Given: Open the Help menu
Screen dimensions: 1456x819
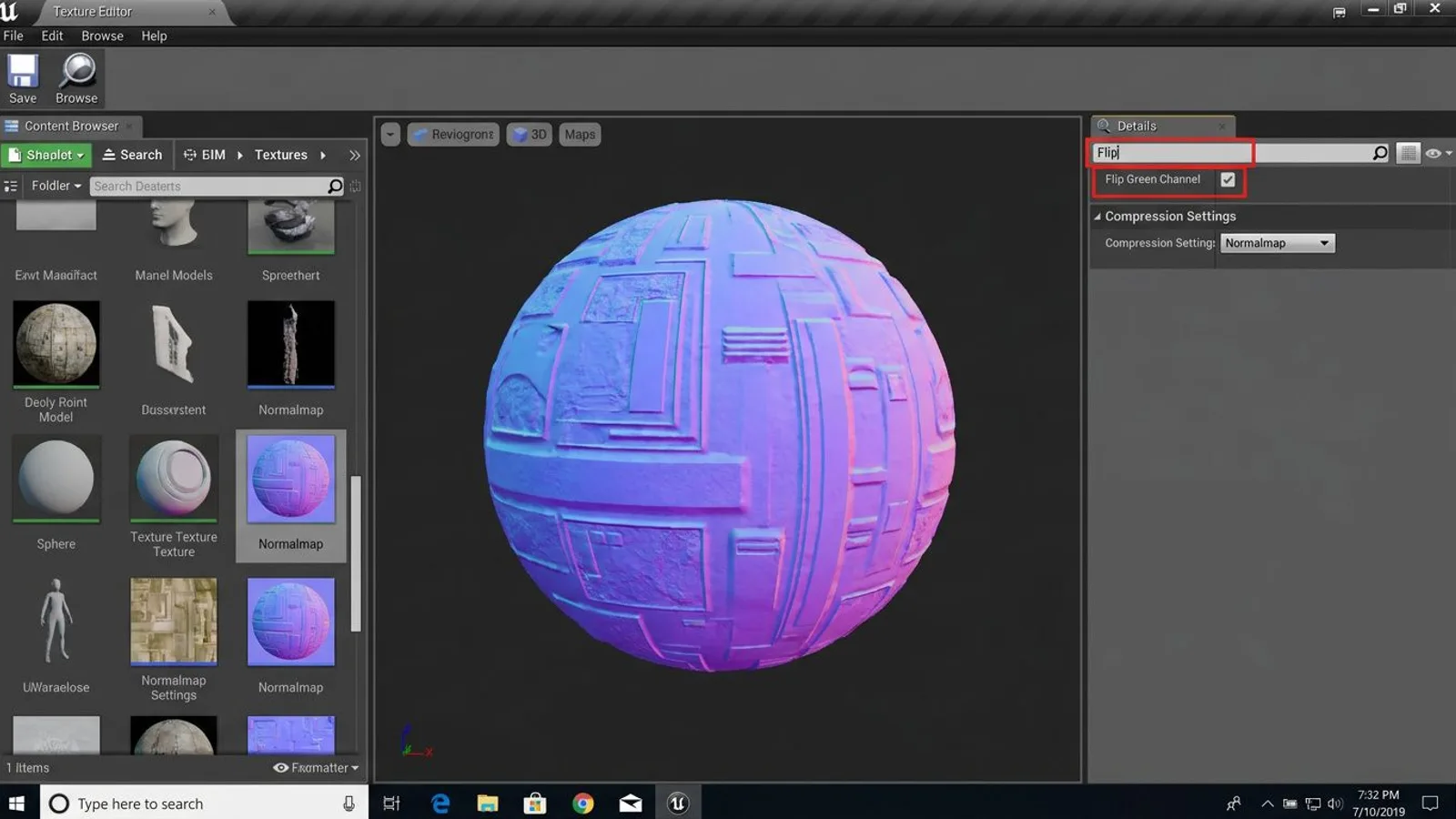Looking at the screenshot, I should [x=154, y=36].
